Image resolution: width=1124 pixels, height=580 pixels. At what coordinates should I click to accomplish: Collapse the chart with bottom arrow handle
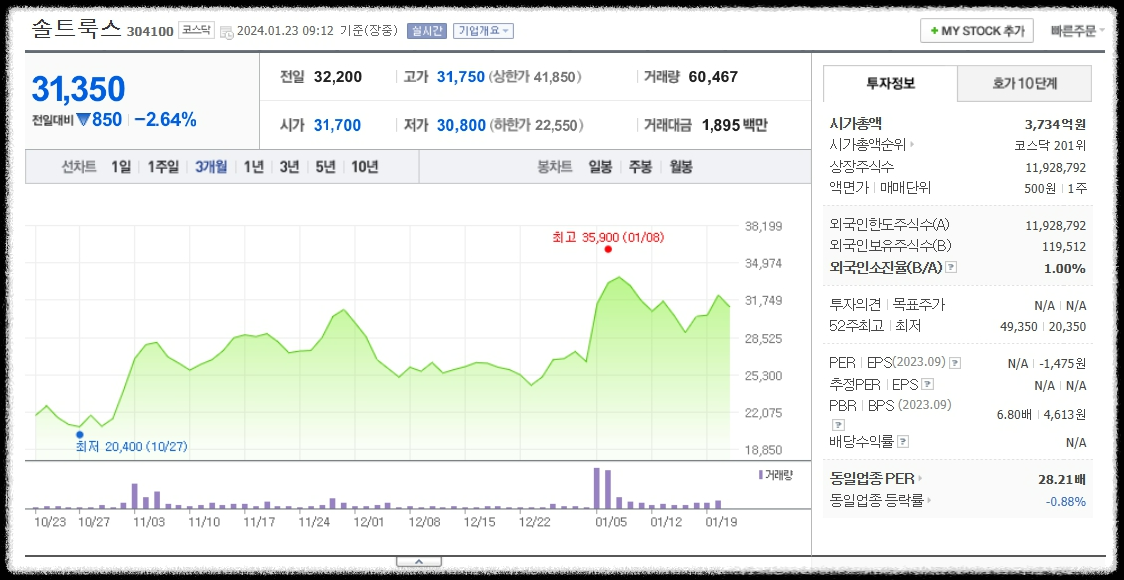pos(419,561)
